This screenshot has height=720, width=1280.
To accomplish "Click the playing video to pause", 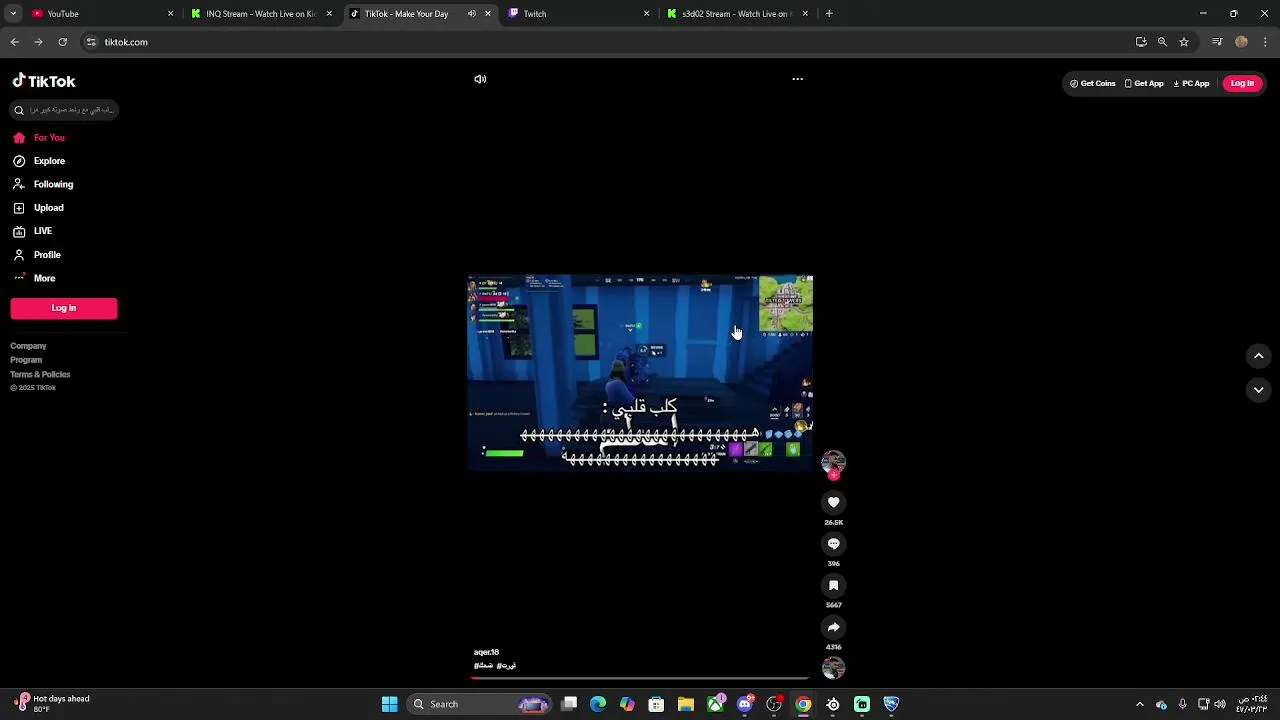I will (x=640, y=373).
